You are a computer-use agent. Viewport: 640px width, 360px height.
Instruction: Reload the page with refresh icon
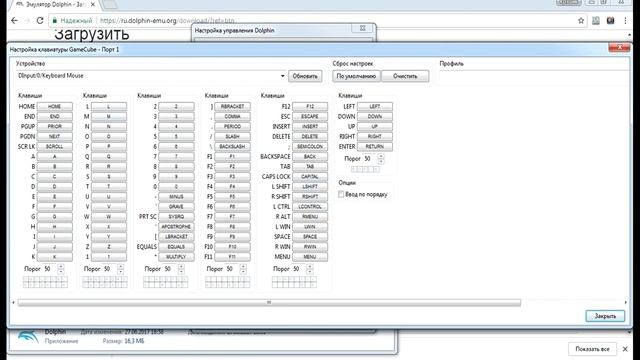pos(40,20)
